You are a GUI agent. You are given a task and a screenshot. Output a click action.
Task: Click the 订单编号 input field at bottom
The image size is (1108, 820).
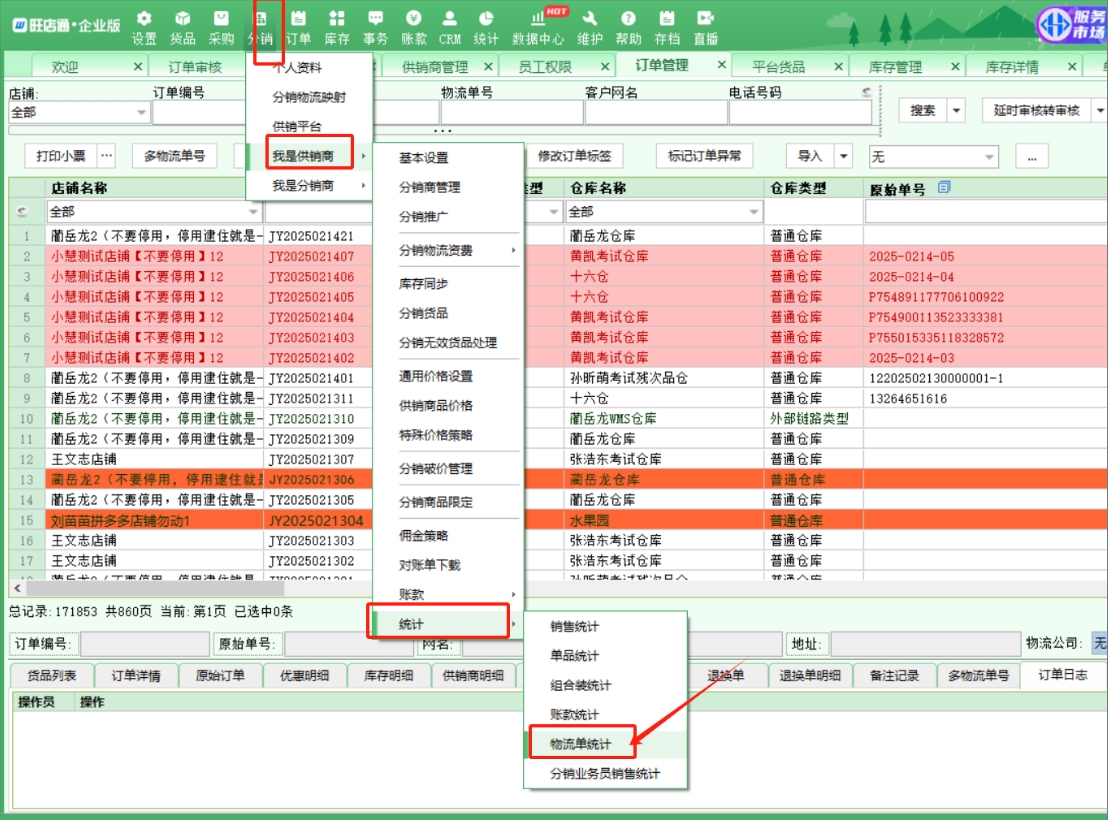[x=144, y=645]
